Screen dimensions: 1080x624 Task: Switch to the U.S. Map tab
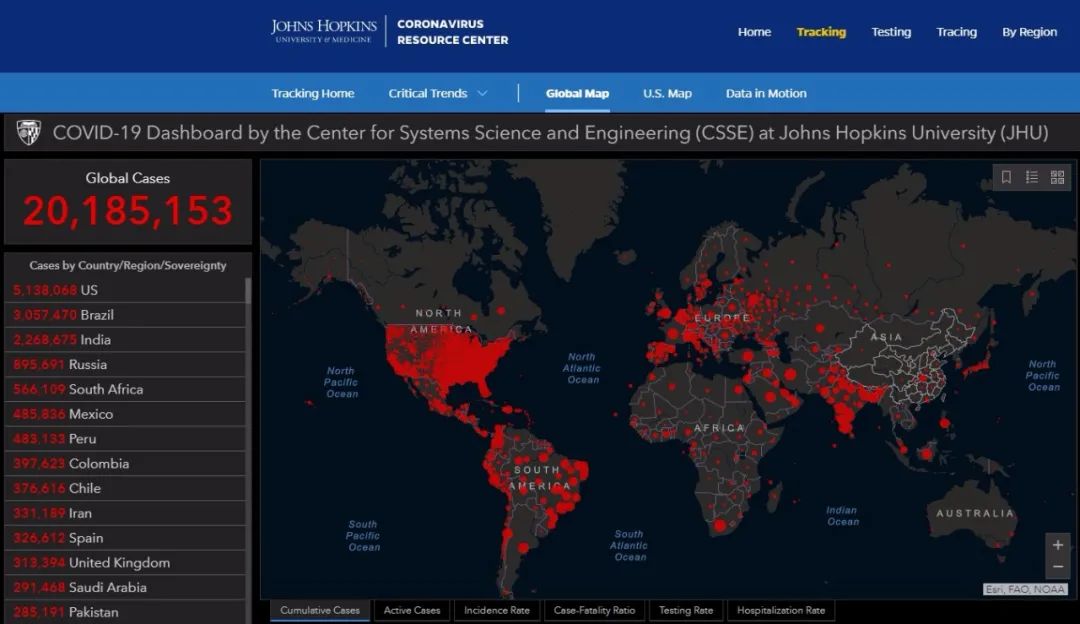(x=667, y=93)
